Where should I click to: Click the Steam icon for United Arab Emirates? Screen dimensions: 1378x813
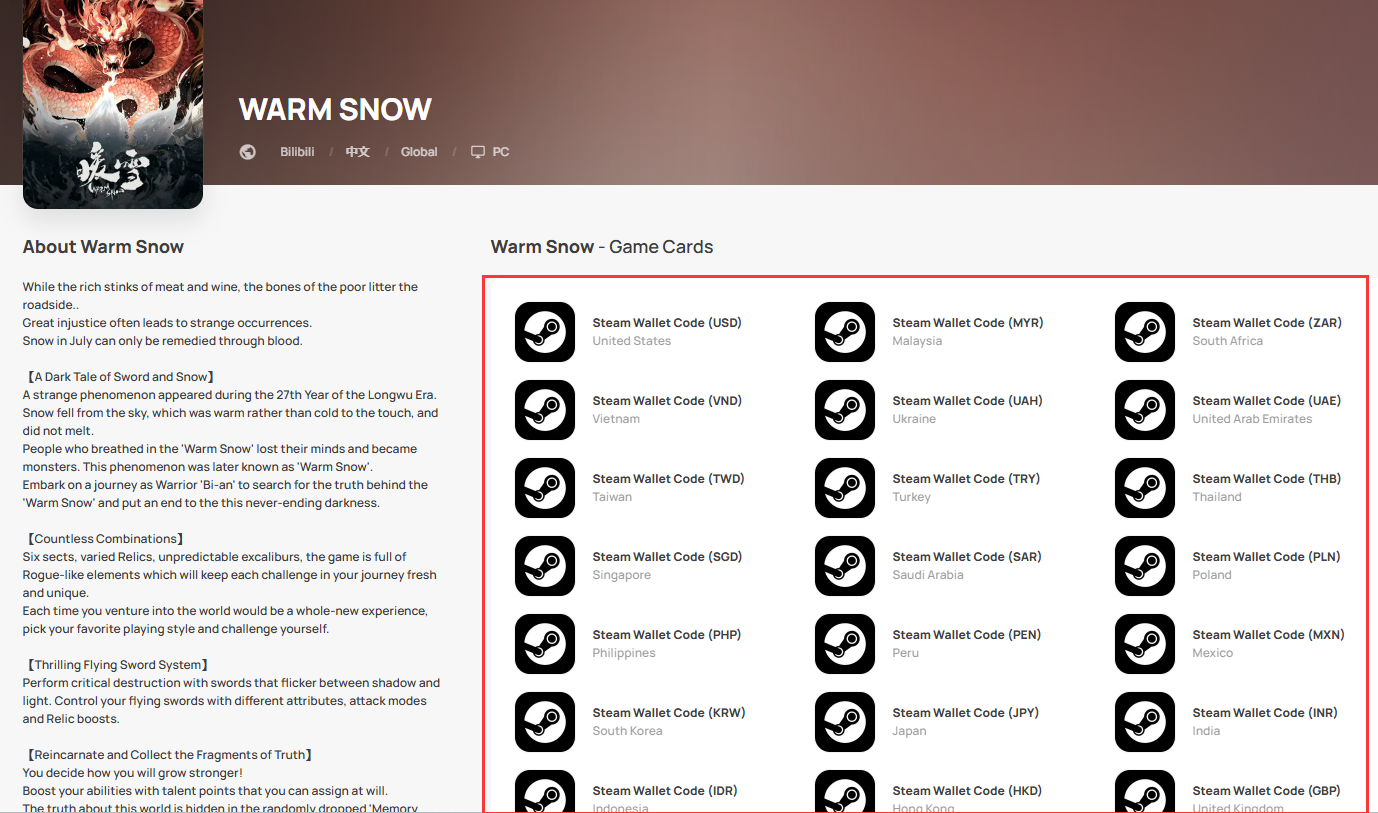click(1145, 410)
